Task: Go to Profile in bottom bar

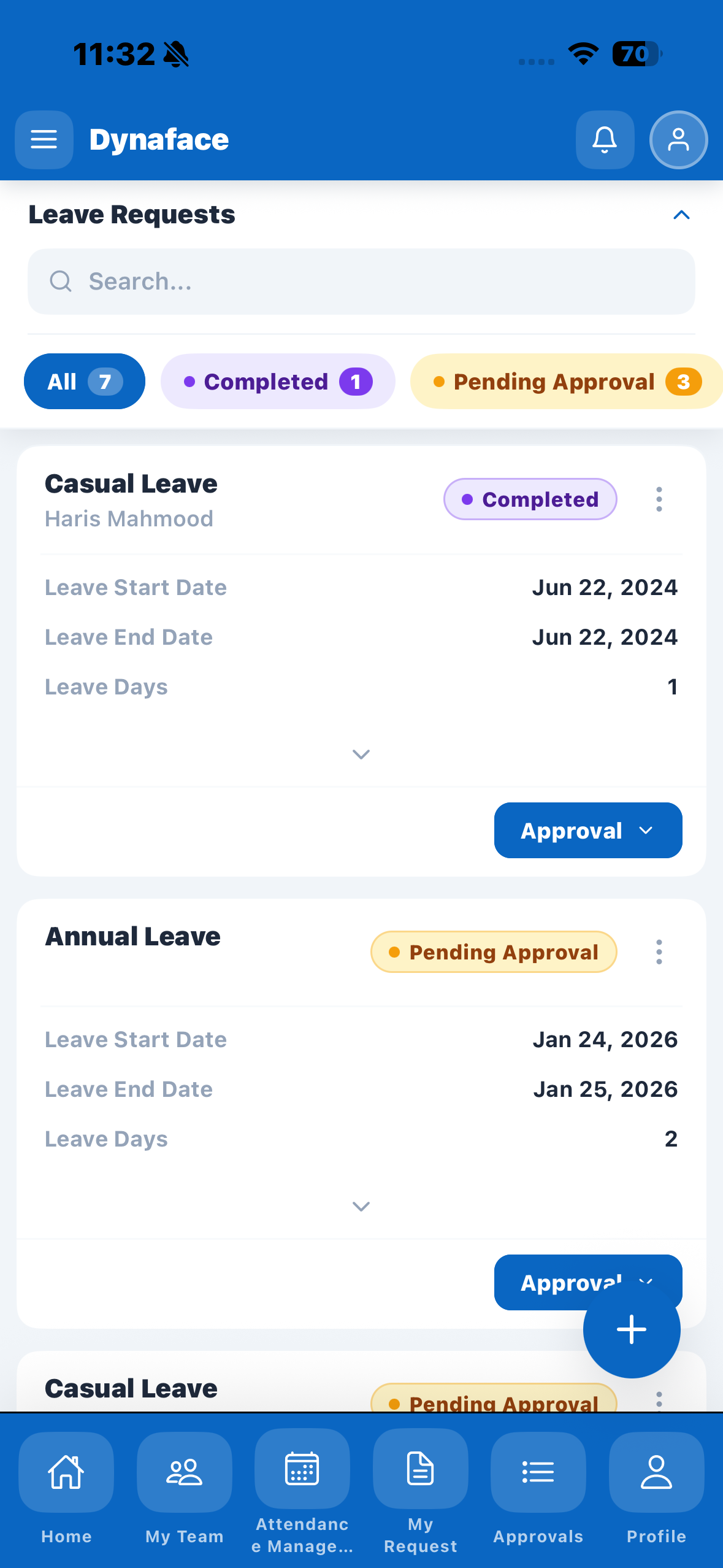Action: pos(656,1472)
